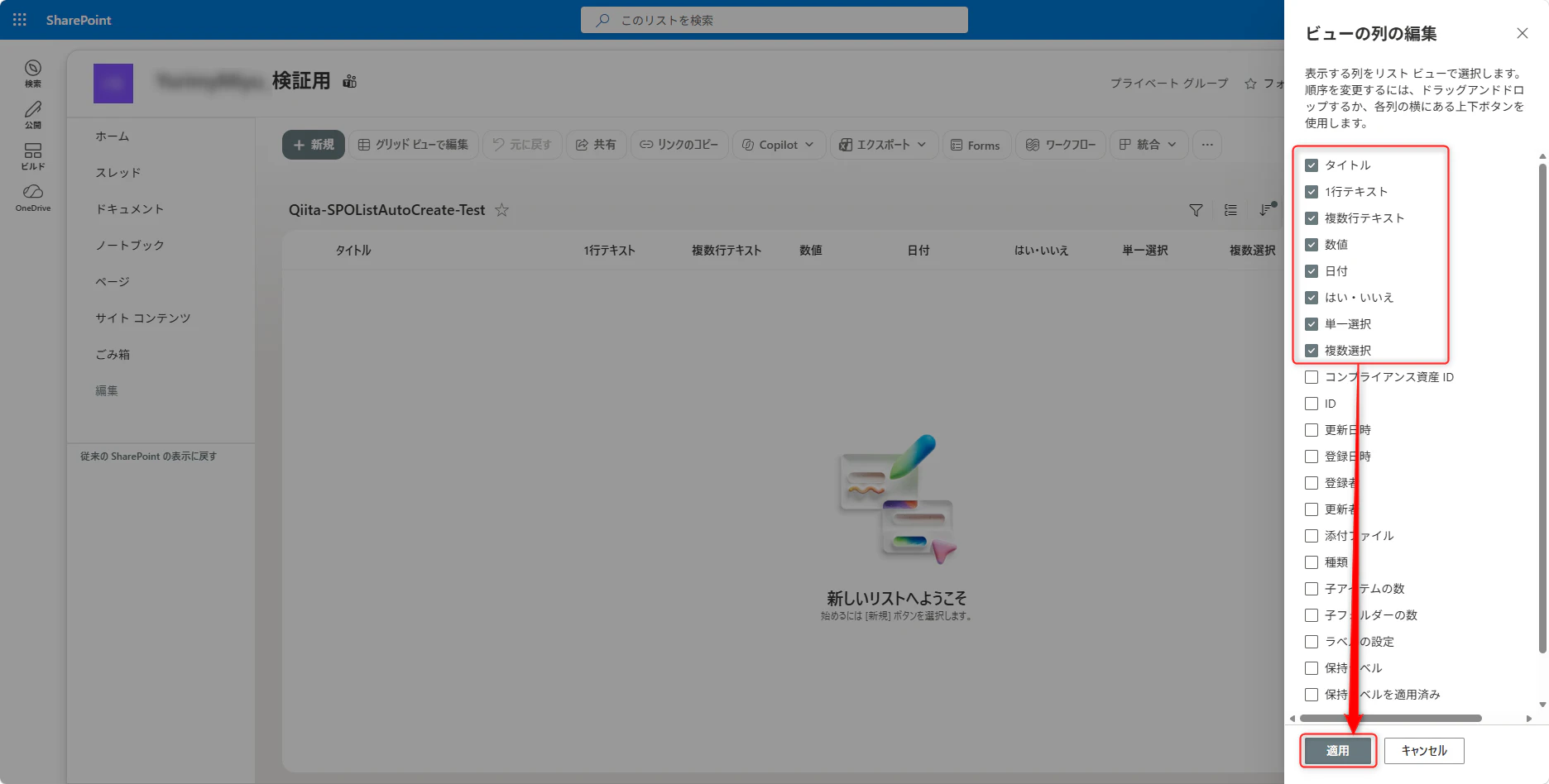Click the リンクのコピー toolbar button
The image size is (1549, 784).
[x=679, y=145]
